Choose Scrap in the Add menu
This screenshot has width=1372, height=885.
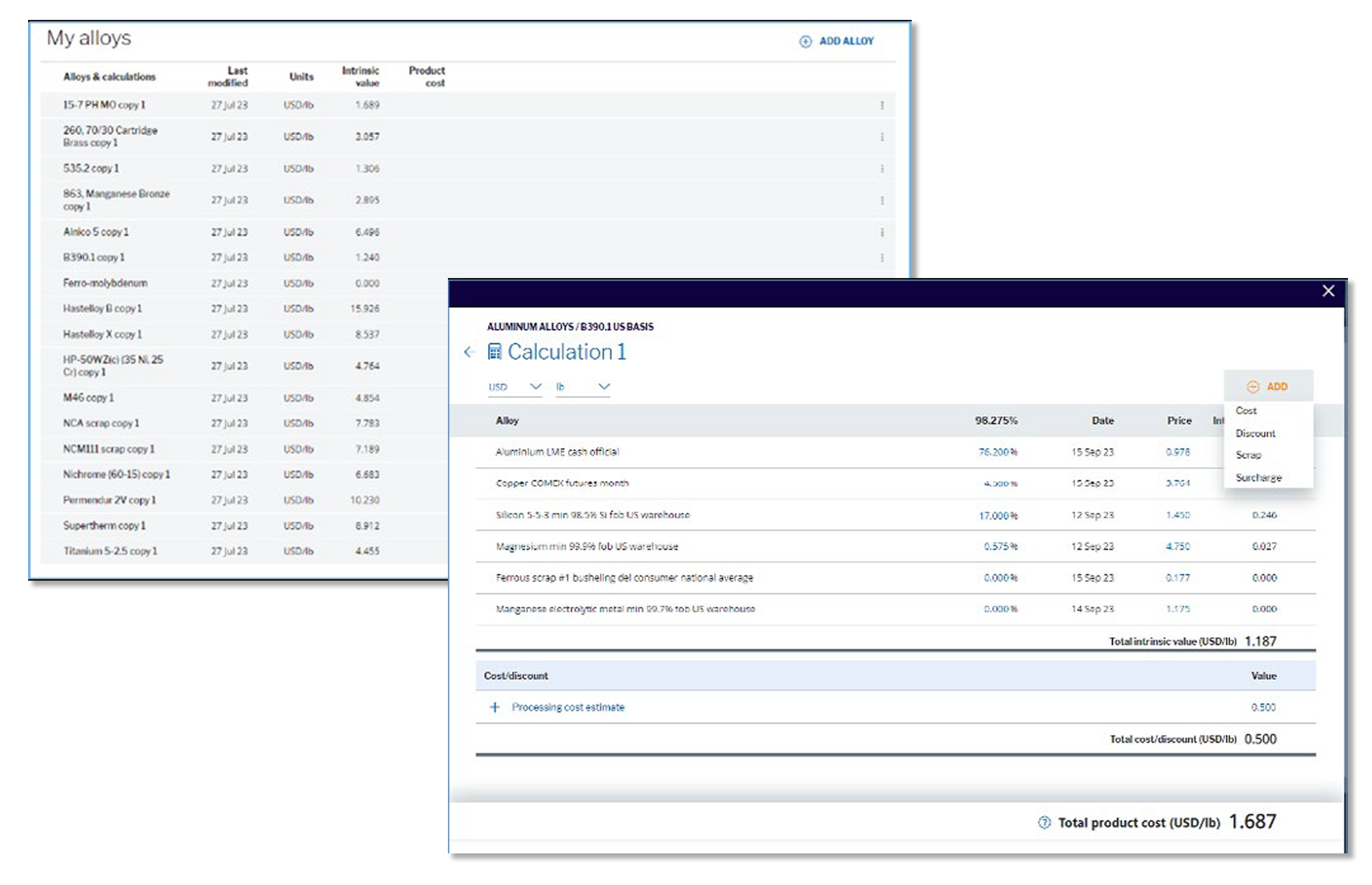[x=1248, y=455]
